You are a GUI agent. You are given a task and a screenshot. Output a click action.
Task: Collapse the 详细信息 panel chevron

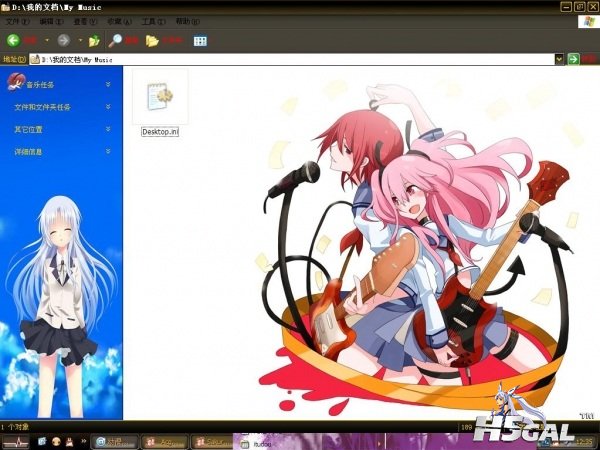(108, 152)
